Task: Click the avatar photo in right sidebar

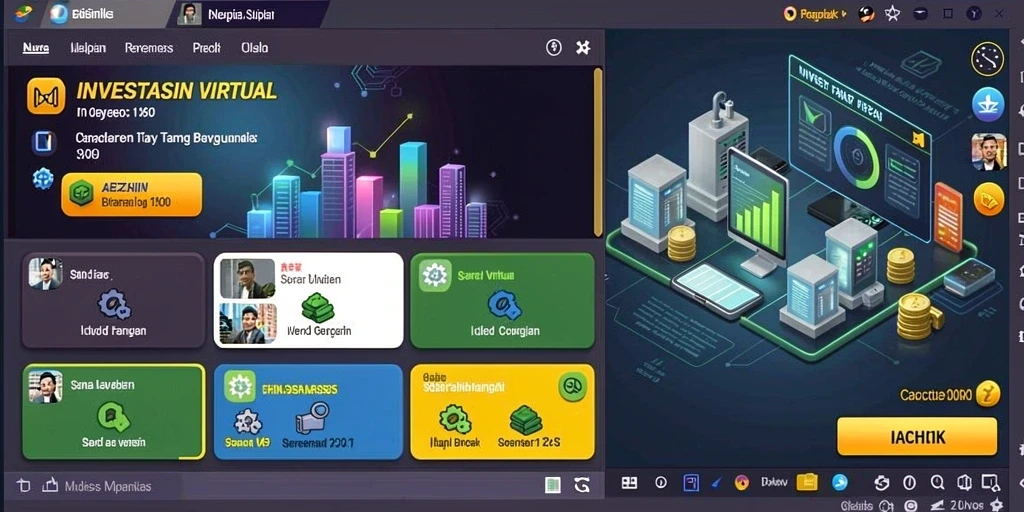Action: [988, 152]
